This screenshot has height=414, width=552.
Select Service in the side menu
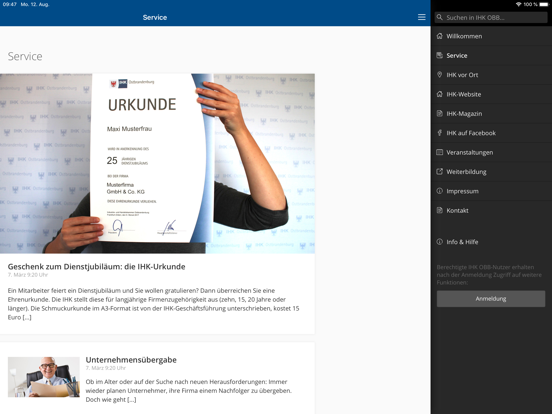(491, 55)
